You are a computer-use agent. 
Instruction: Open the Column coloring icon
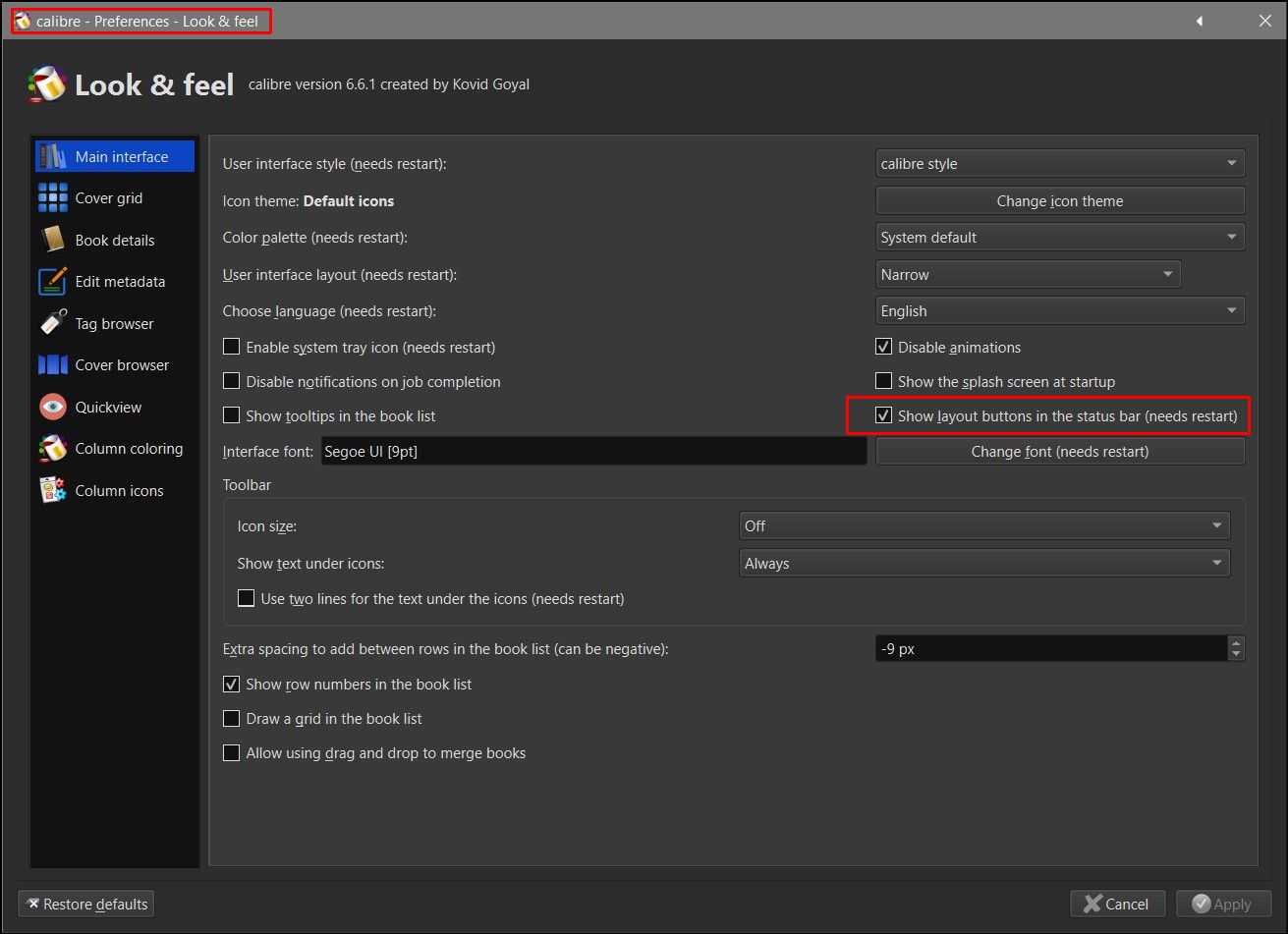52,448
